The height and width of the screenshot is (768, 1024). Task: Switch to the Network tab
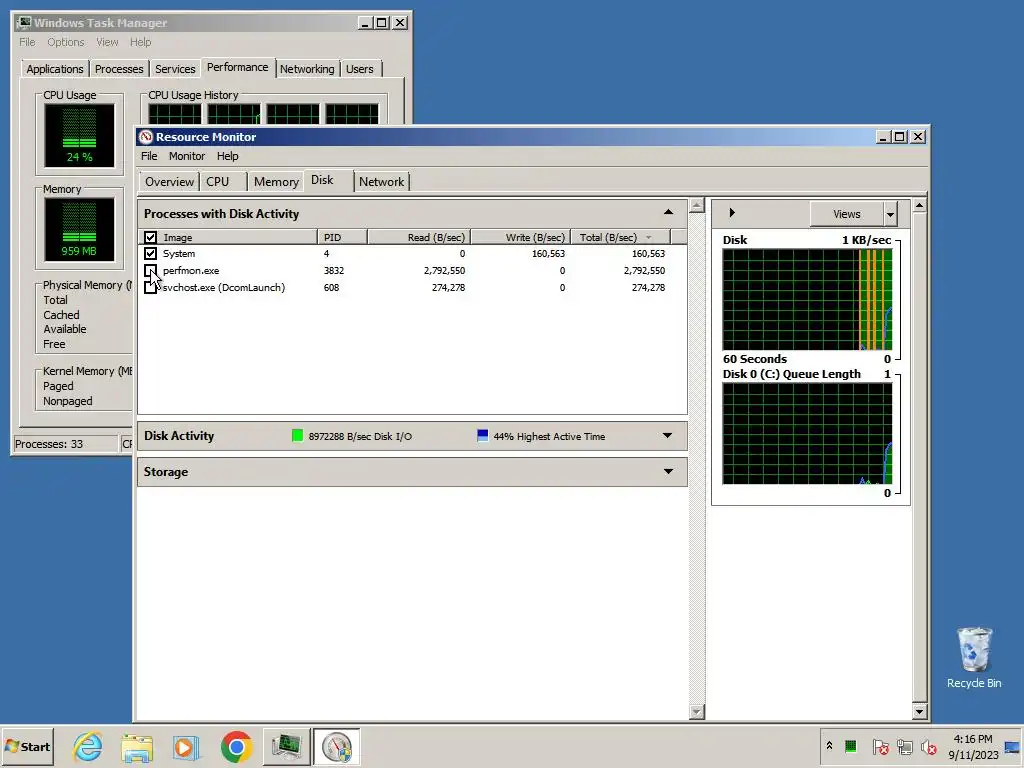381,182
